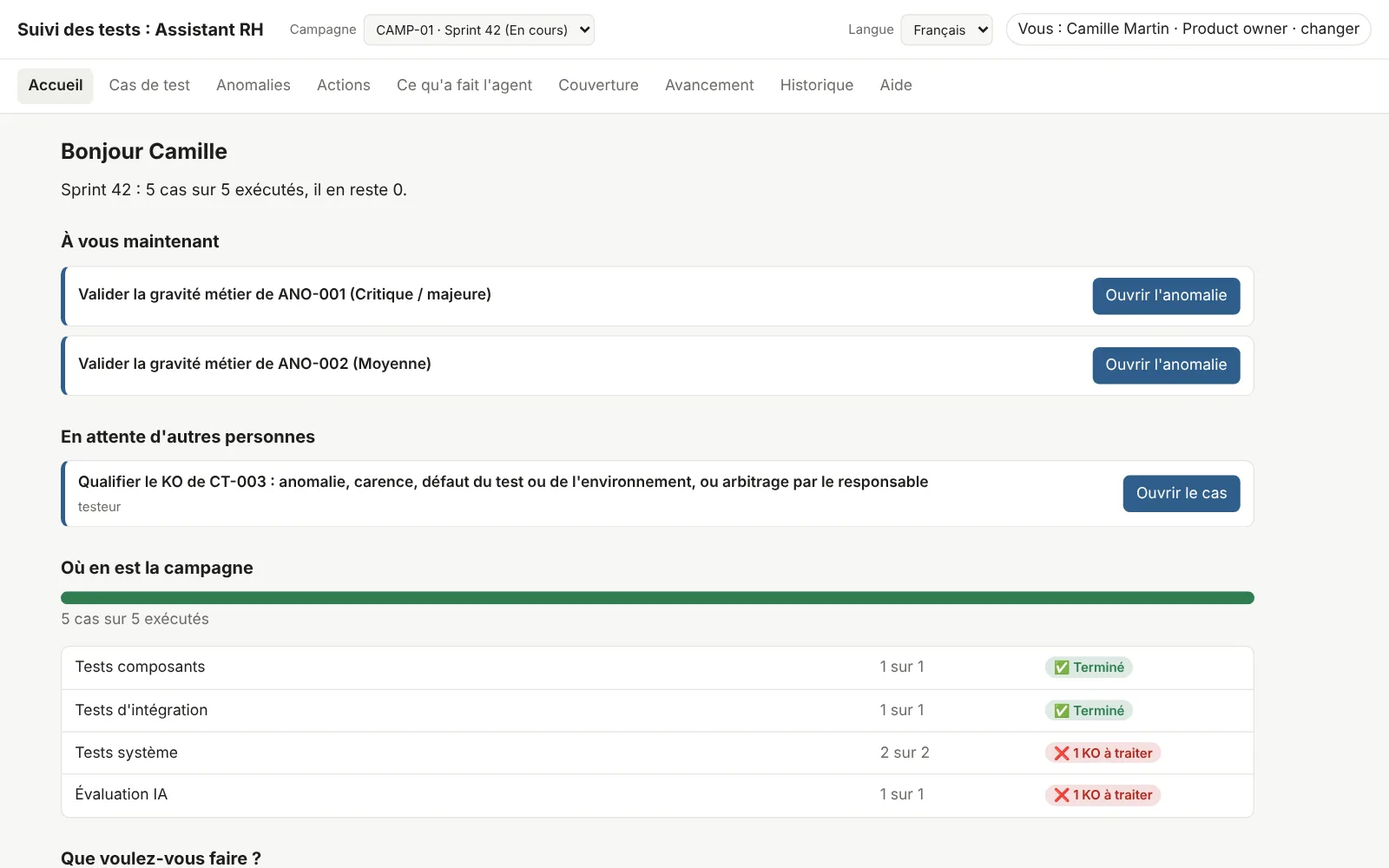
Task: Click the '5 cas sur 5 exécutés' caption
Action: (135, 619)
